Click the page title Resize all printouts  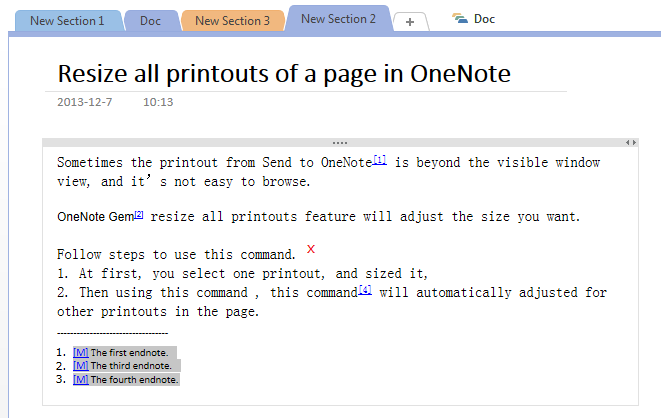[284, 74]
